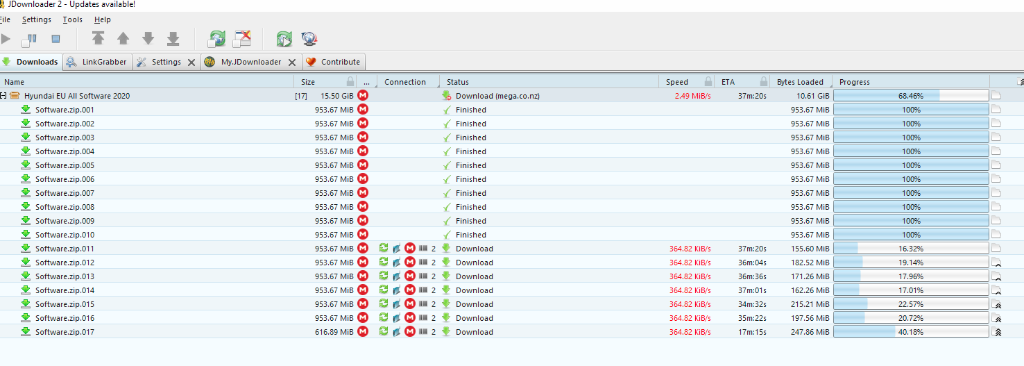Move selection to top arrow icon

pos(98,39)
